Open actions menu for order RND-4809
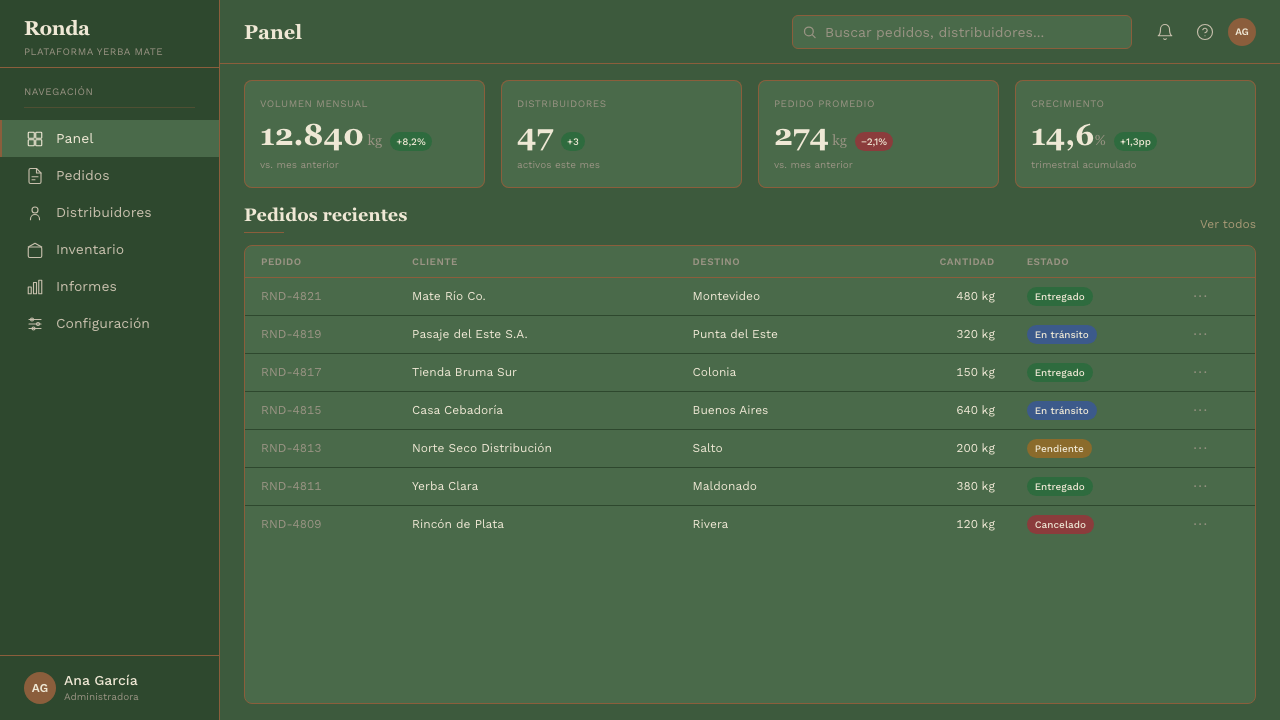 (x=1200, y=524)
